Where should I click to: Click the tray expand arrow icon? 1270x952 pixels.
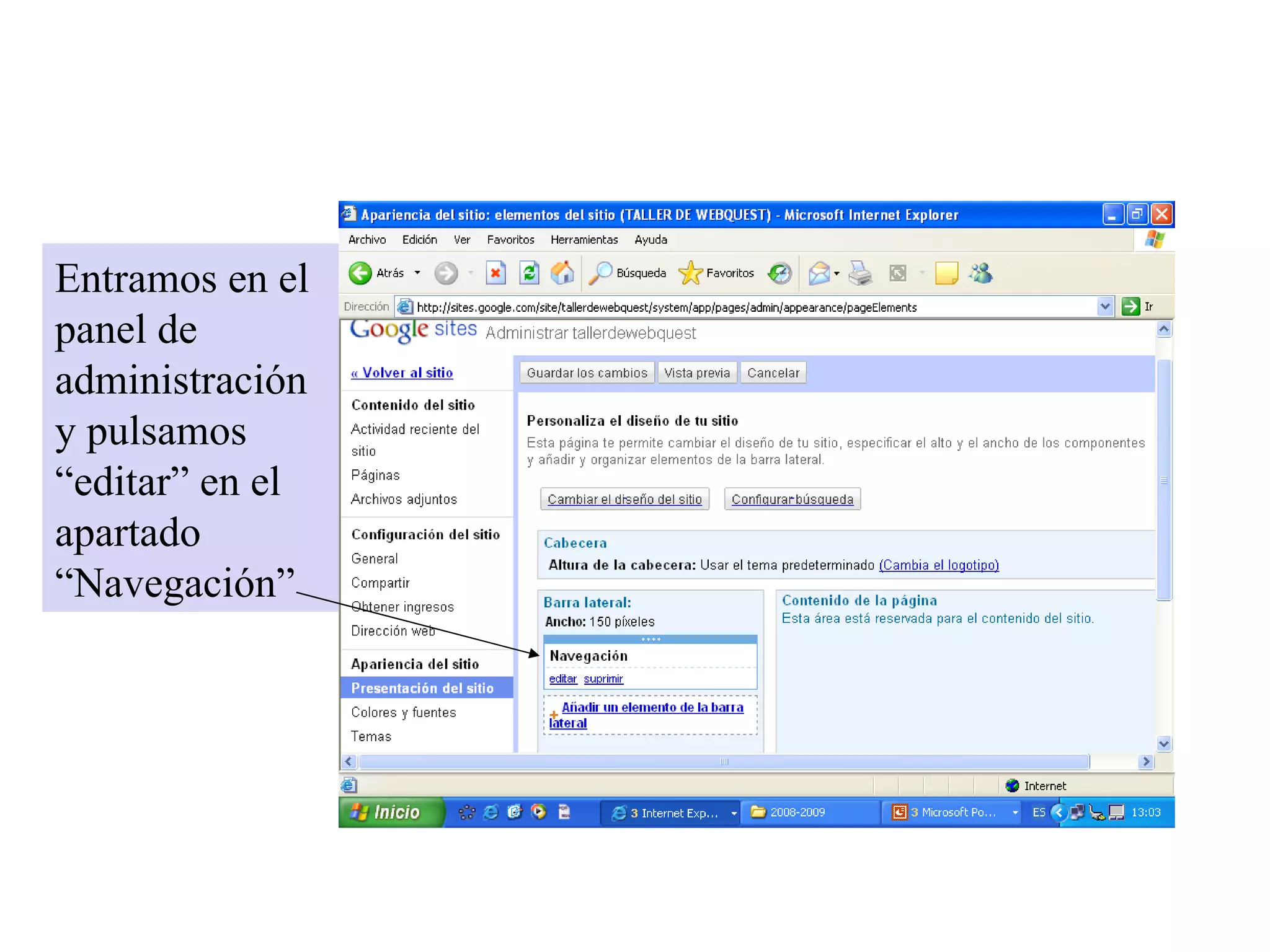(x=1059, y=813)
